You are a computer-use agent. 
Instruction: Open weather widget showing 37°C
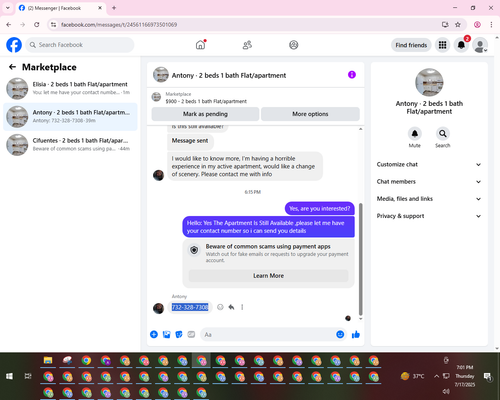413,376
